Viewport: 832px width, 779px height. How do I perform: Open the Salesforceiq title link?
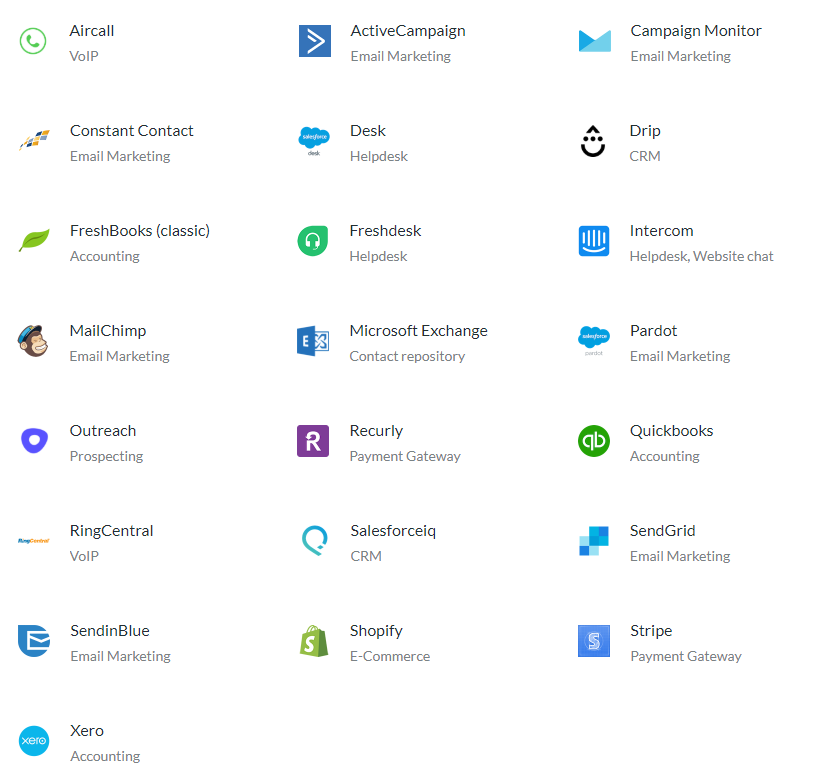coord(393,531)
